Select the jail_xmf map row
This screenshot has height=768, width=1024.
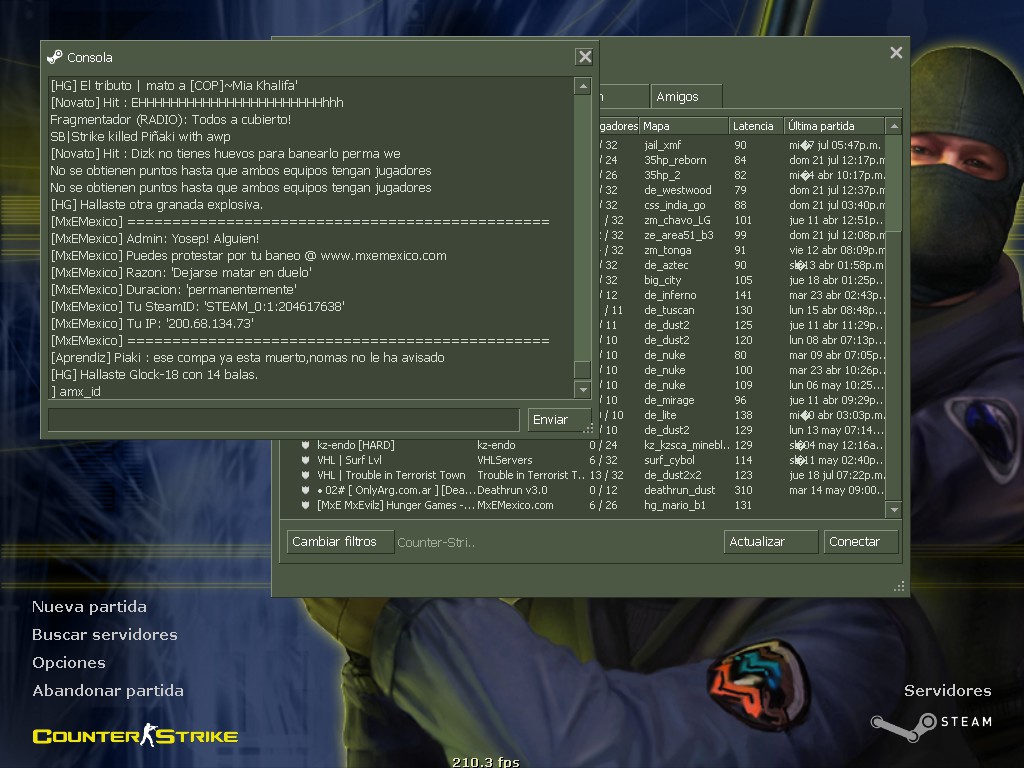coord(742,145)
